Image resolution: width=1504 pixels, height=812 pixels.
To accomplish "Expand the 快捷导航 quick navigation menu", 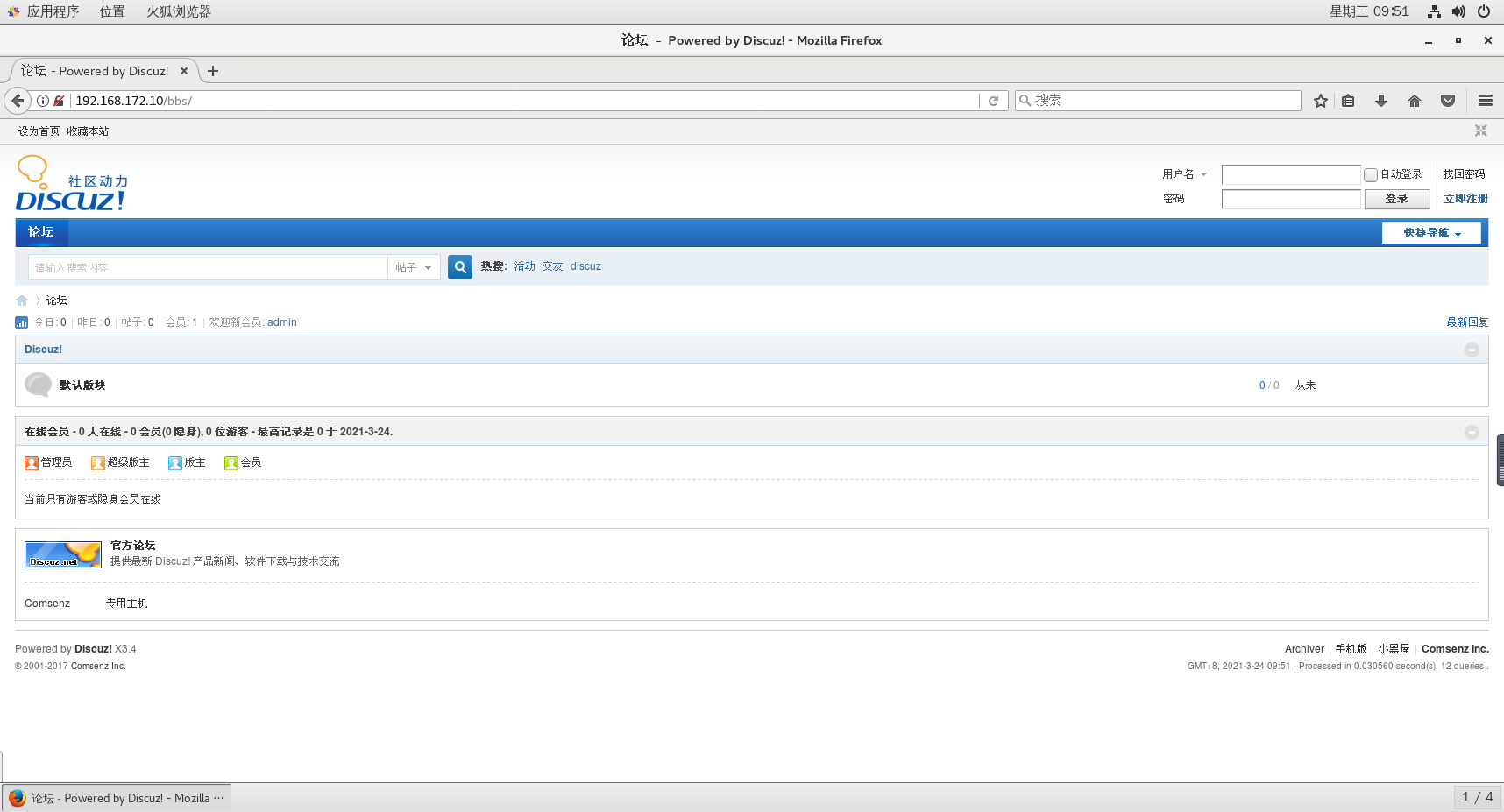I will [x=1431, y=233].
